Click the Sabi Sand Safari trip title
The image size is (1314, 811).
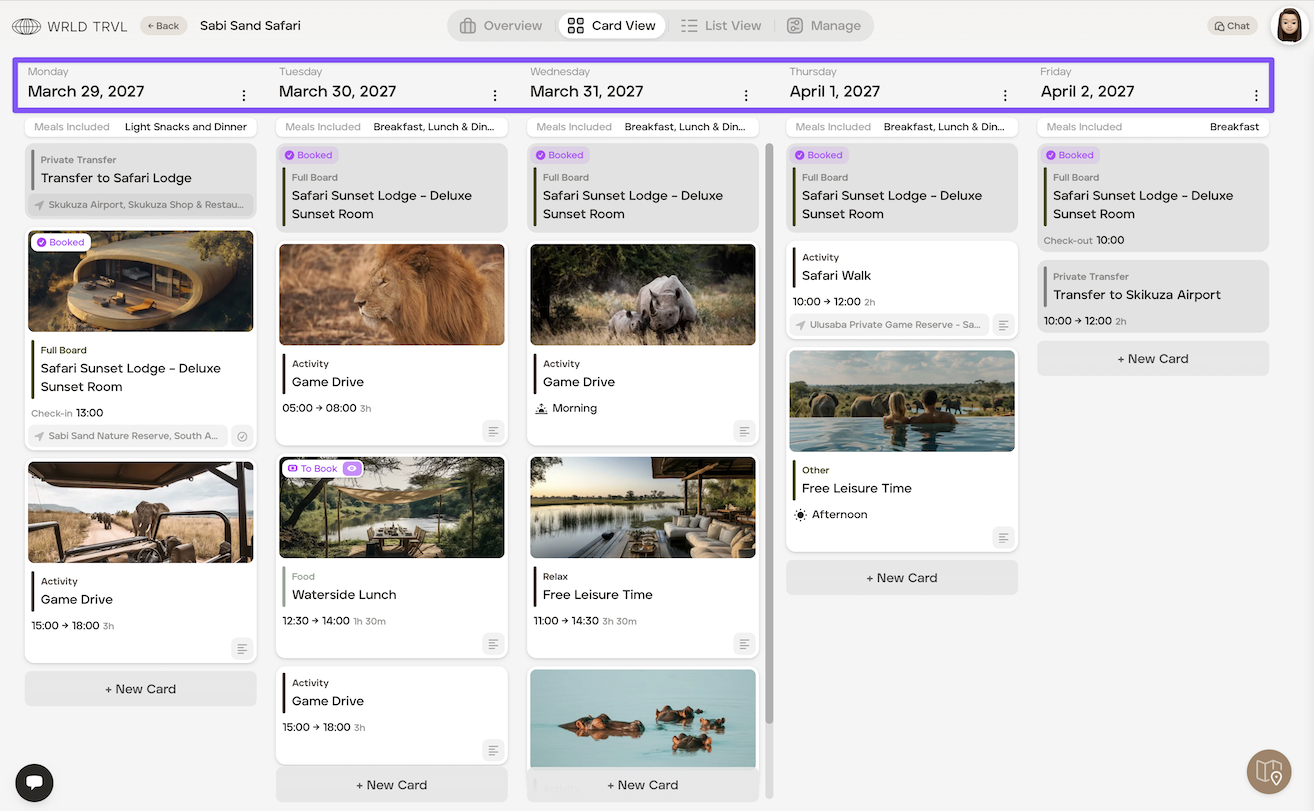[x=250, y=26]
